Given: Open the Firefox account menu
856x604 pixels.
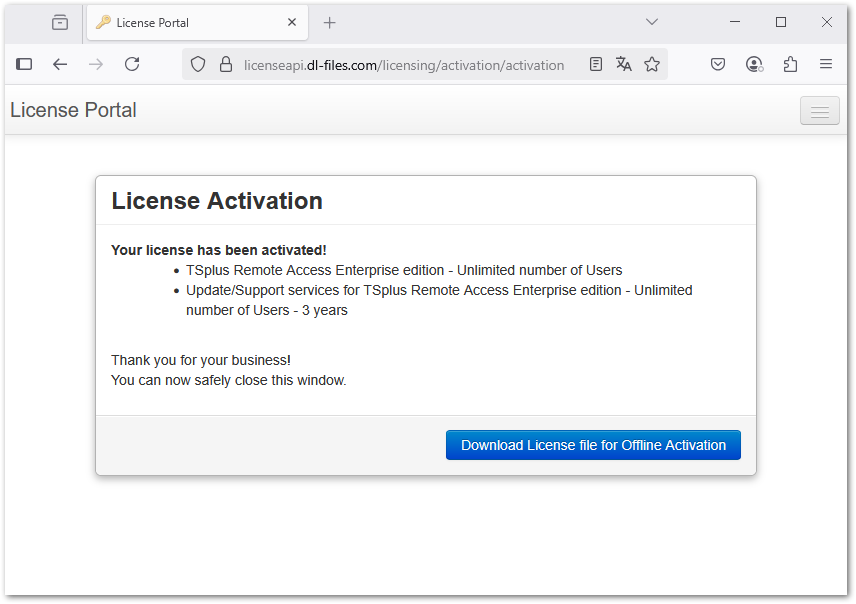Looking at the screenshot, I should click(754, 64).
